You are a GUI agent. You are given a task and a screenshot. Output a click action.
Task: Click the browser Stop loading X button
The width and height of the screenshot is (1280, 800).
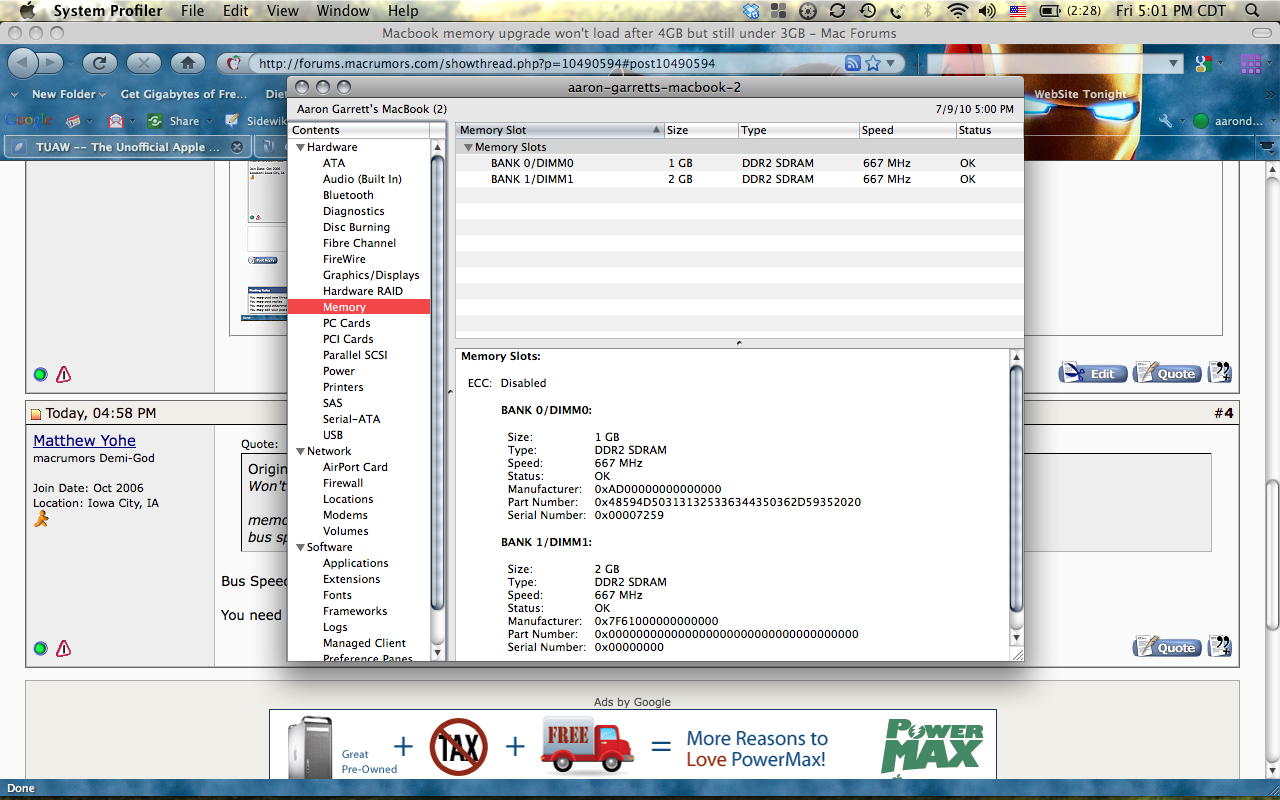click(144, 62)
